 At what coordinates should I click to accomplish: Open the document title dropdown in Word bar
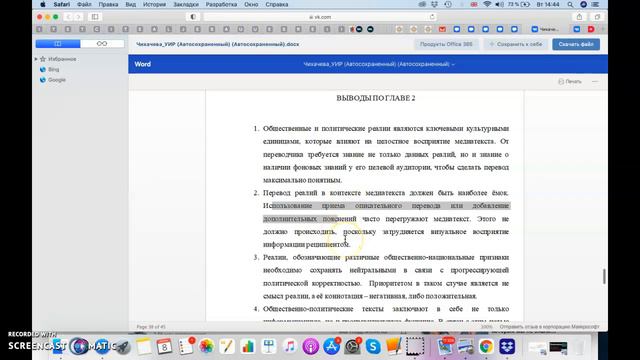tap(379, 64)
